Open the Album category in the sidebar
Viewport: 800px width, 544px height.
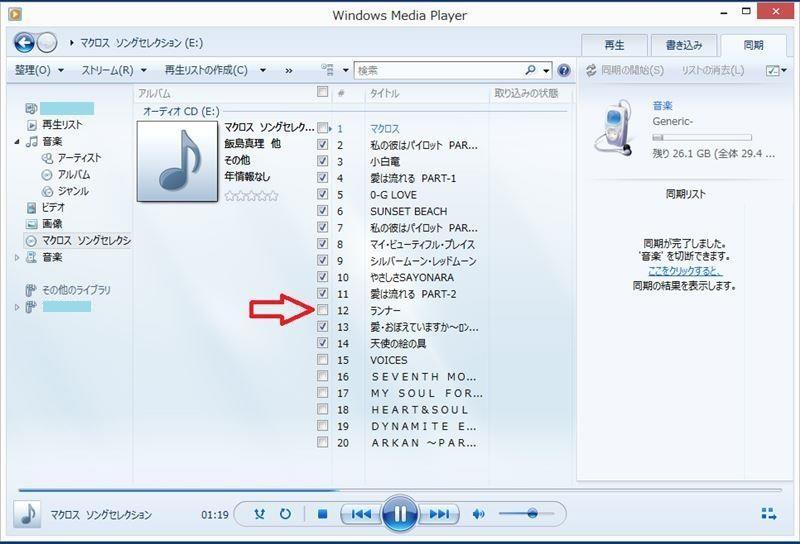click(x=66, y=175)
